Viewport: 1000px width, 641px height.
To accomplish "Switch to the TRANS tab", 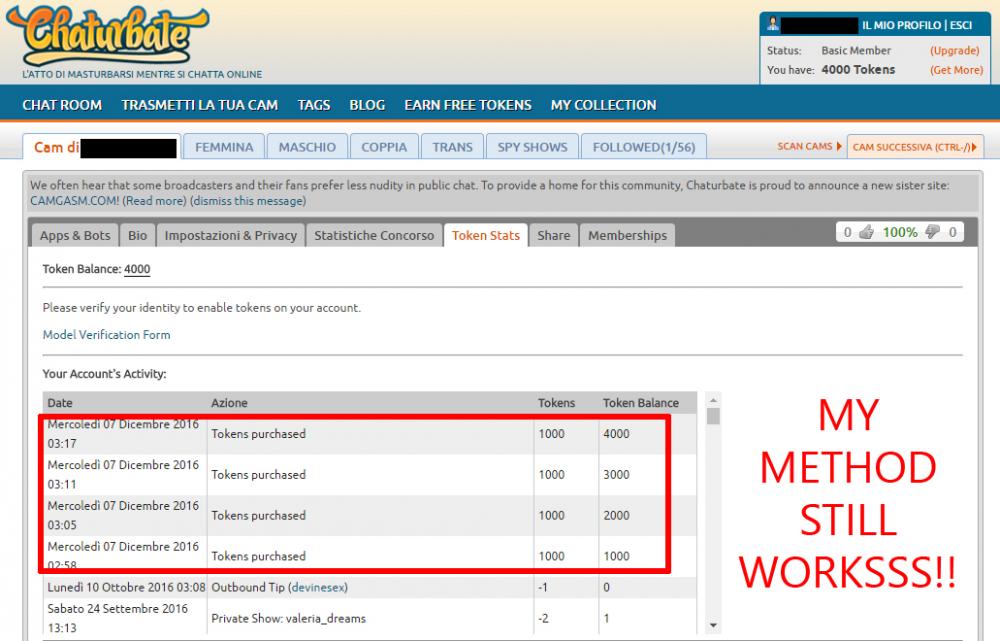I will point(452,147).
